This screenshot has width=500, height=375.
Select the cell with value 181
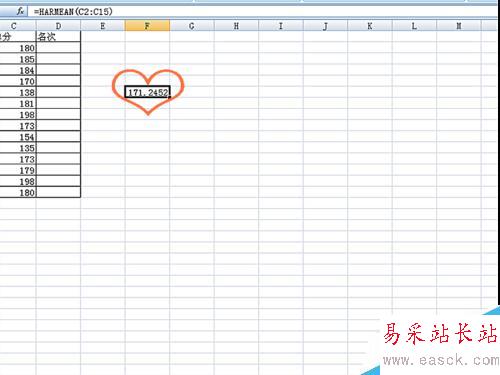coord(18,104)
